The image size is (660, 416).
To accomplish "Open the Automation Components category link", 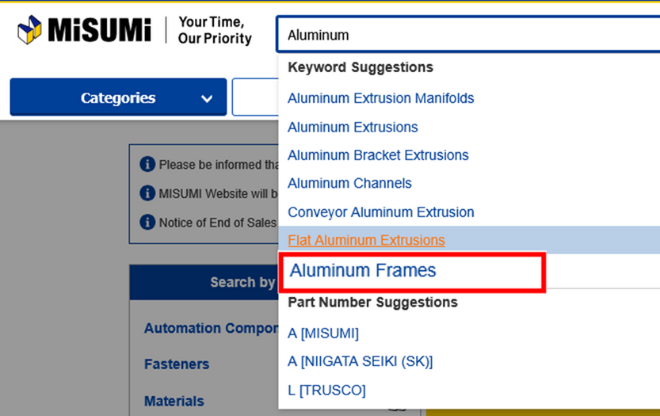I will (210, 328).
